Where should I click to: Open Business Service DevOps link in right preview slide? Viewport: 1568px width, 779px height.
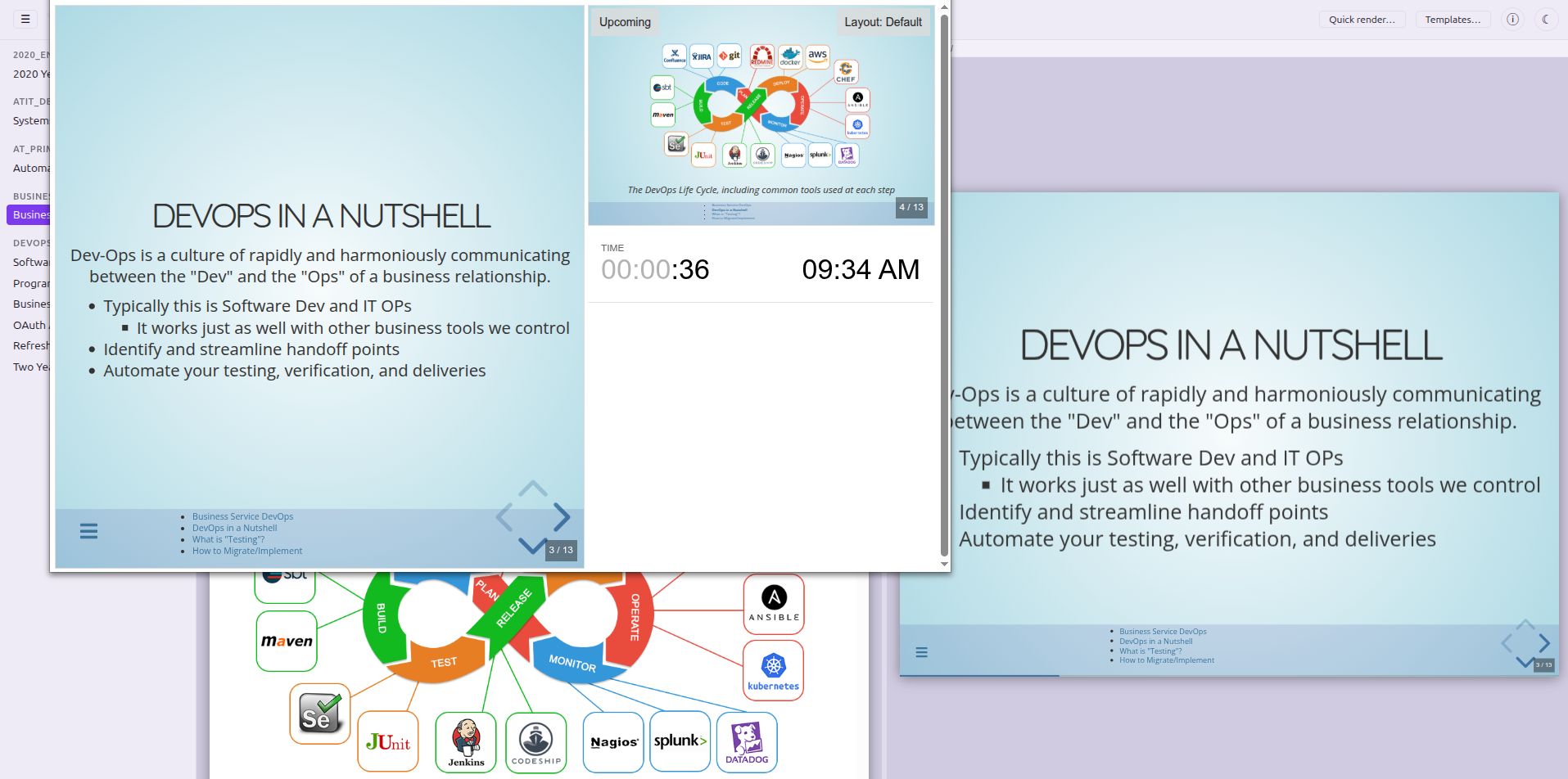click(x=1163, y=632)
